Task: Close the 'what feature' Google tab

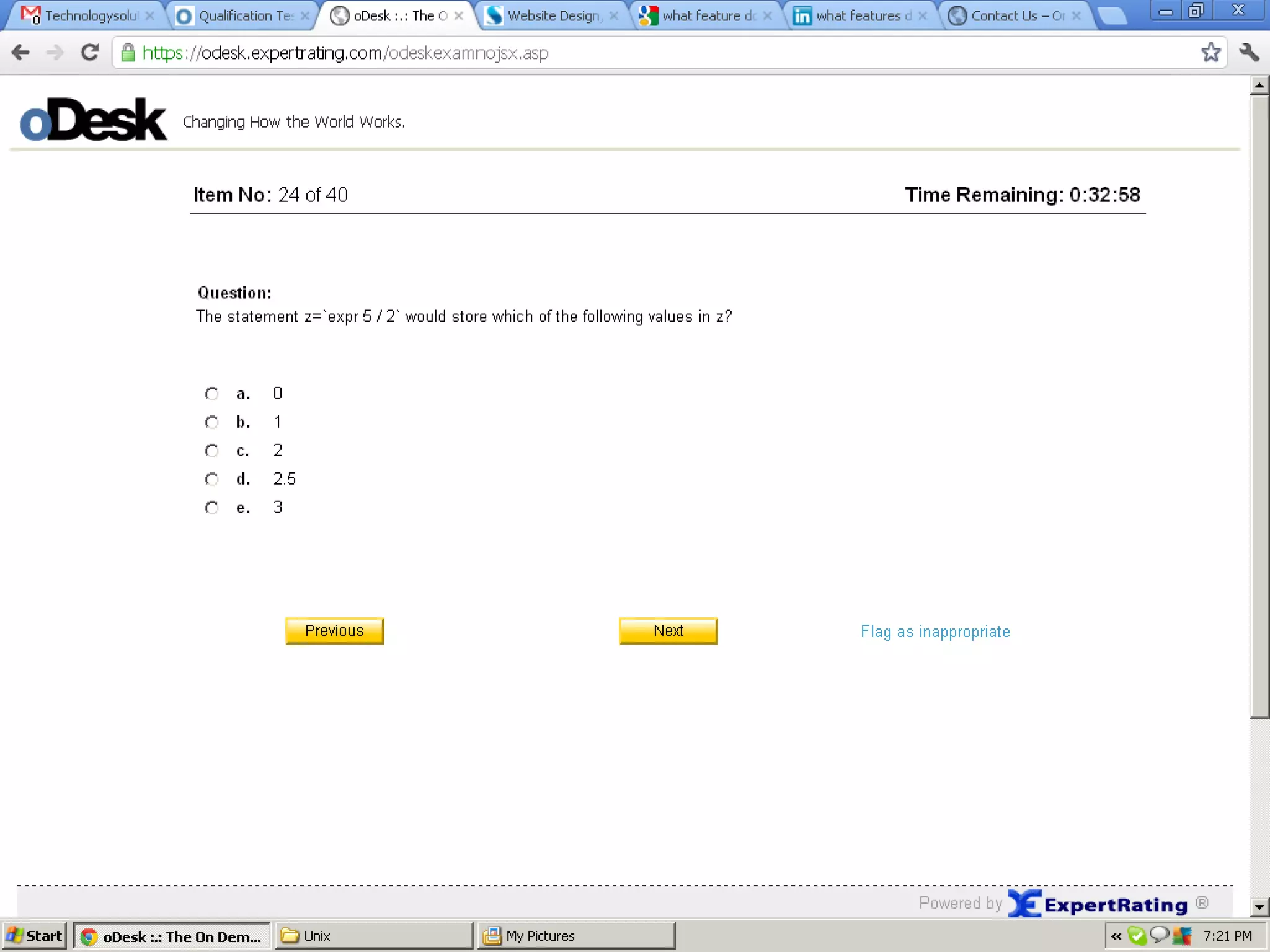Action: pos(768,16)
